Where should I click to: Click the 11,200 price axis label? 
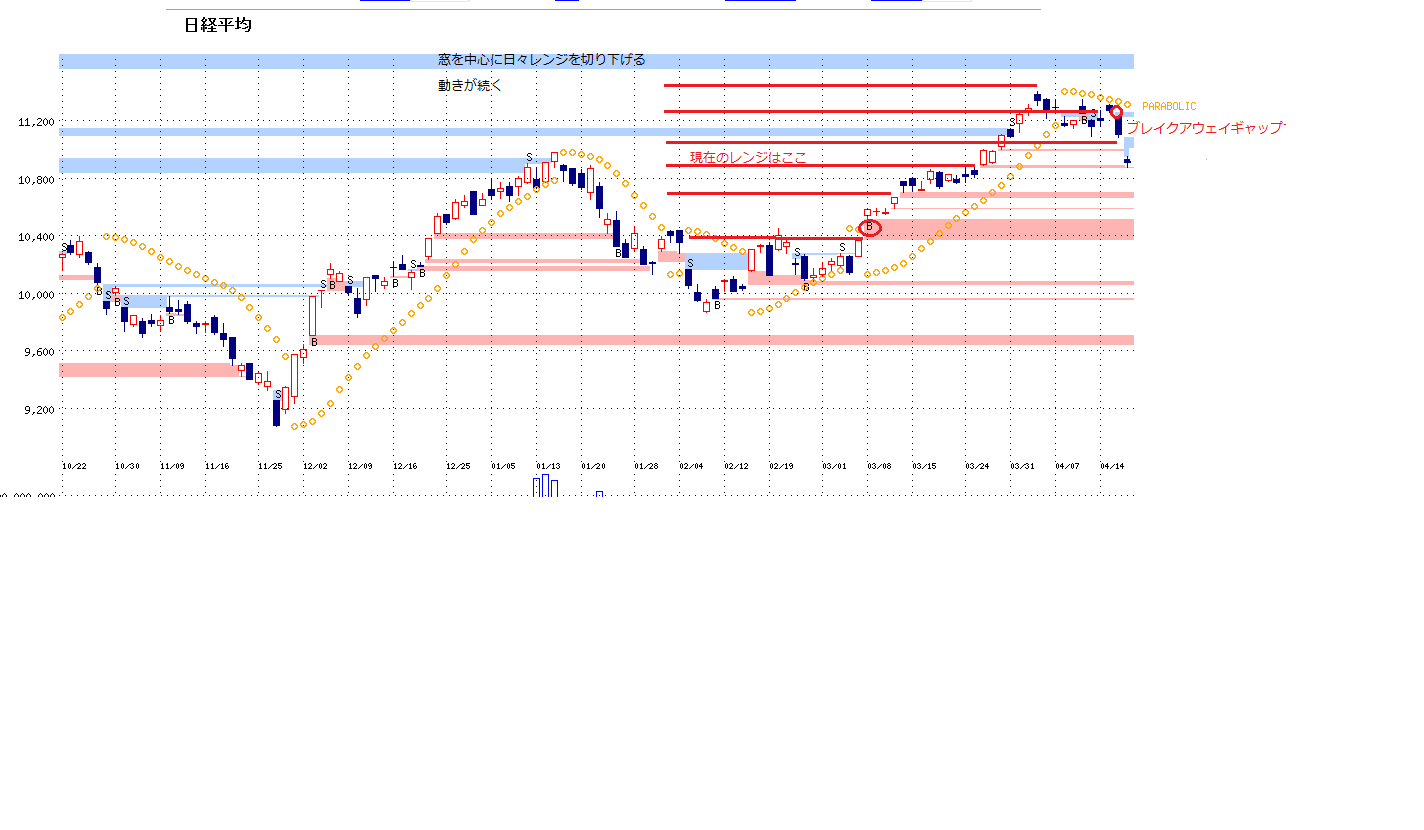(x=36, y=122)
